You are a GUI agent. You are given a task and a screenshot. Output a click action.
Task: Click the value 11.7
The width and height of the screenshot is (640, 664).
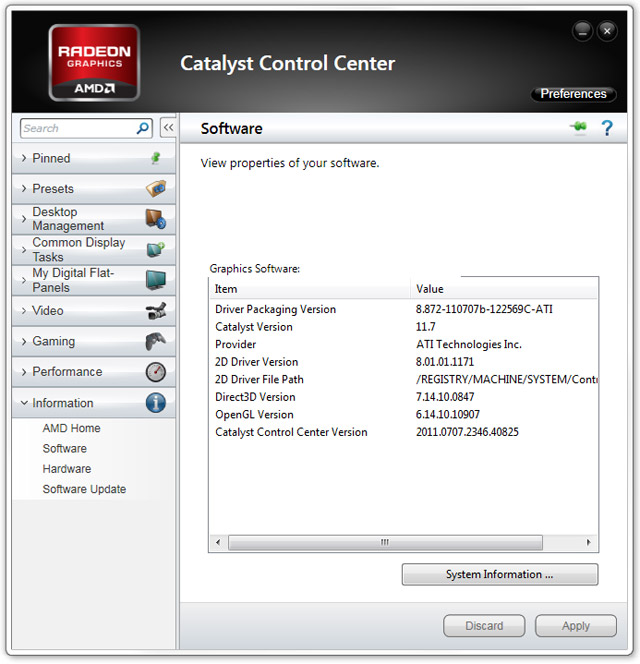click(x=426, y=327)
